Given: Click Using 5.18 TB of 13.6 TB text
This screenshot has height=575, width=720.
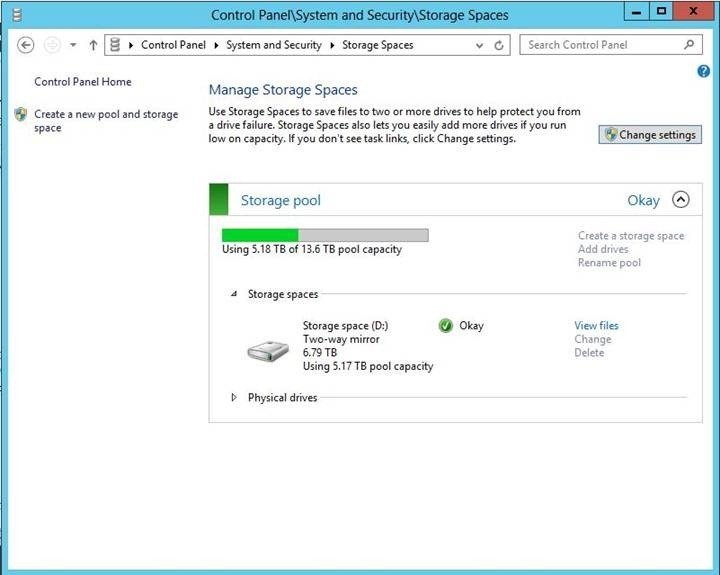Looking at the screenshot, I should [x=312, y=249].
